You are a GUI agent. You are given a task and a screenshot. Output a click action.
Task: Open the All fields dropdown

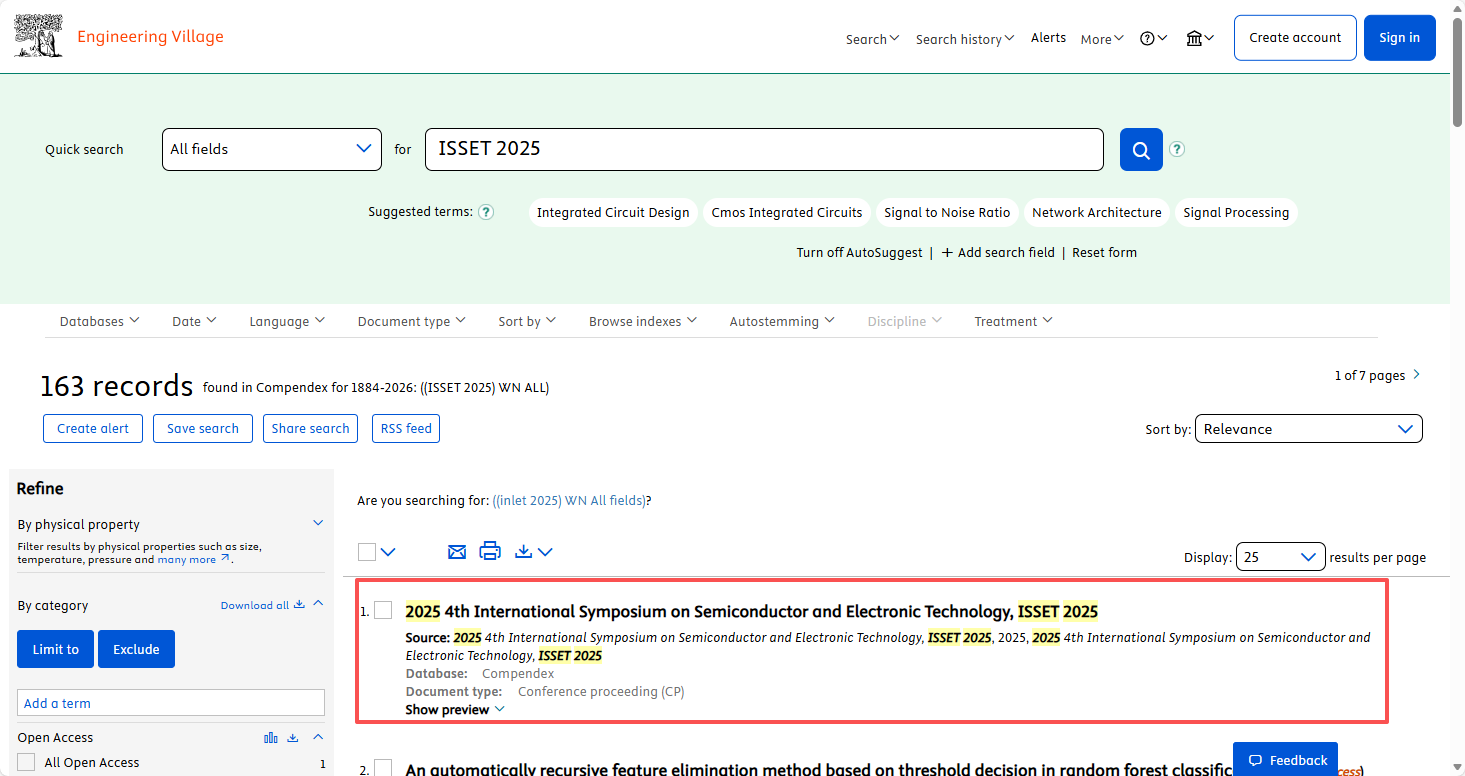coord(271,149)
